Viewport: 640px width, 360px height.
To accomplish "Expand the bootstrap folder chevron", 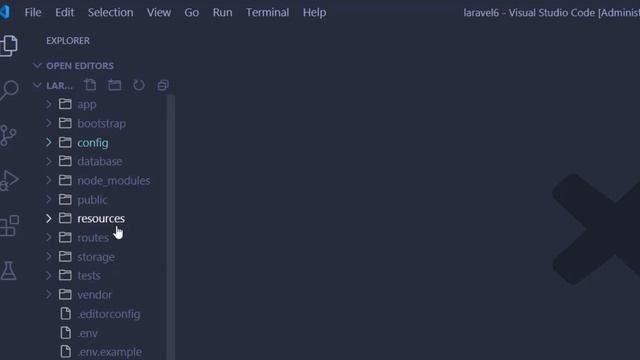I will [49, 123].
